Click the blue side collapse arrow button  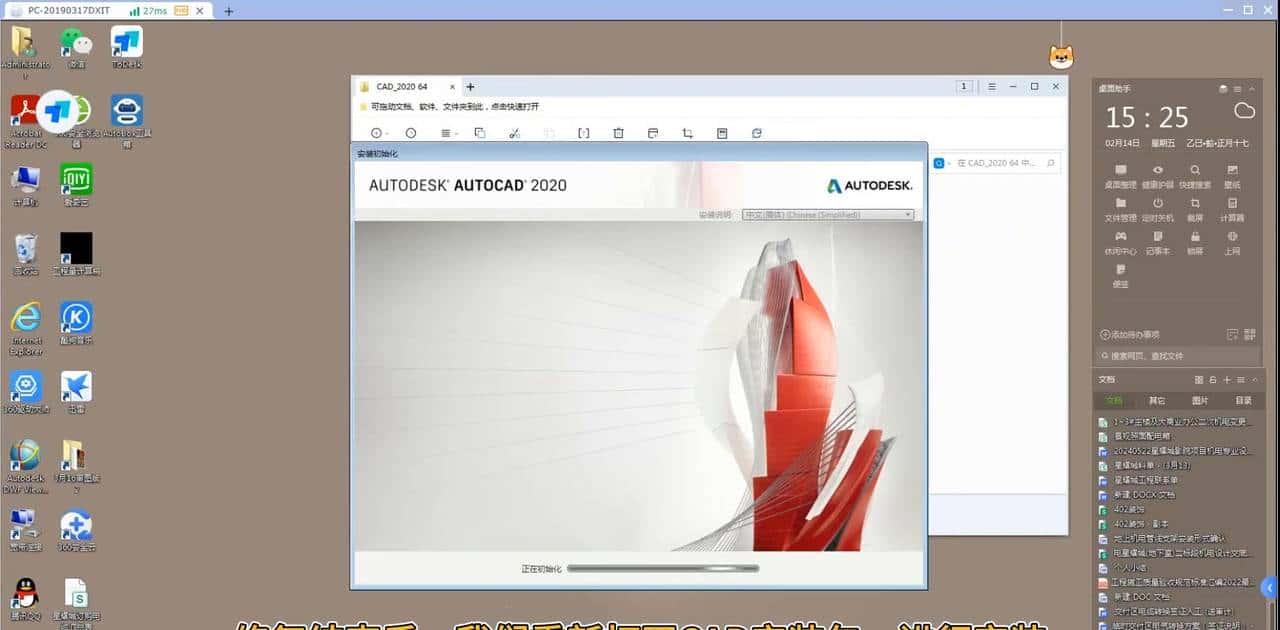click(1270, 586)
